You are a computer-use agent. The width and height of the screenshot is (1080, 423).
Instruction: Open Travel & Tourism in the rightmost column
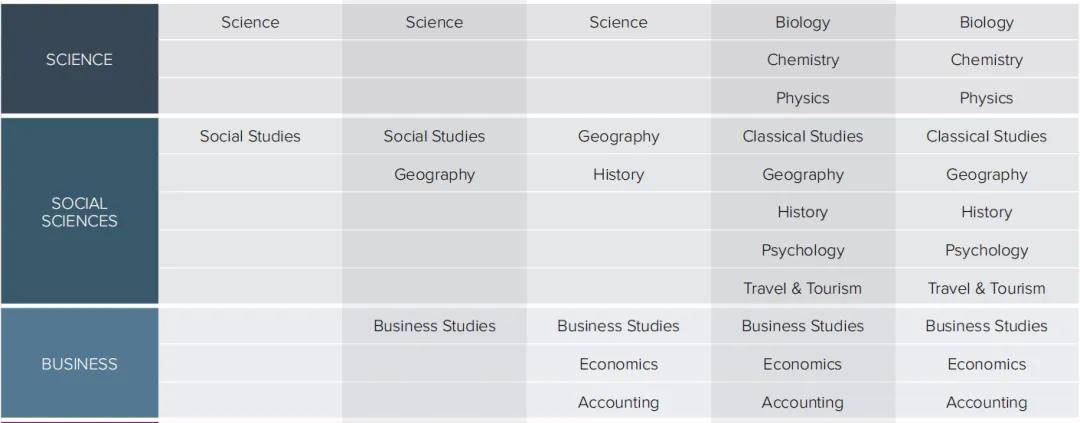pos(986,288)
